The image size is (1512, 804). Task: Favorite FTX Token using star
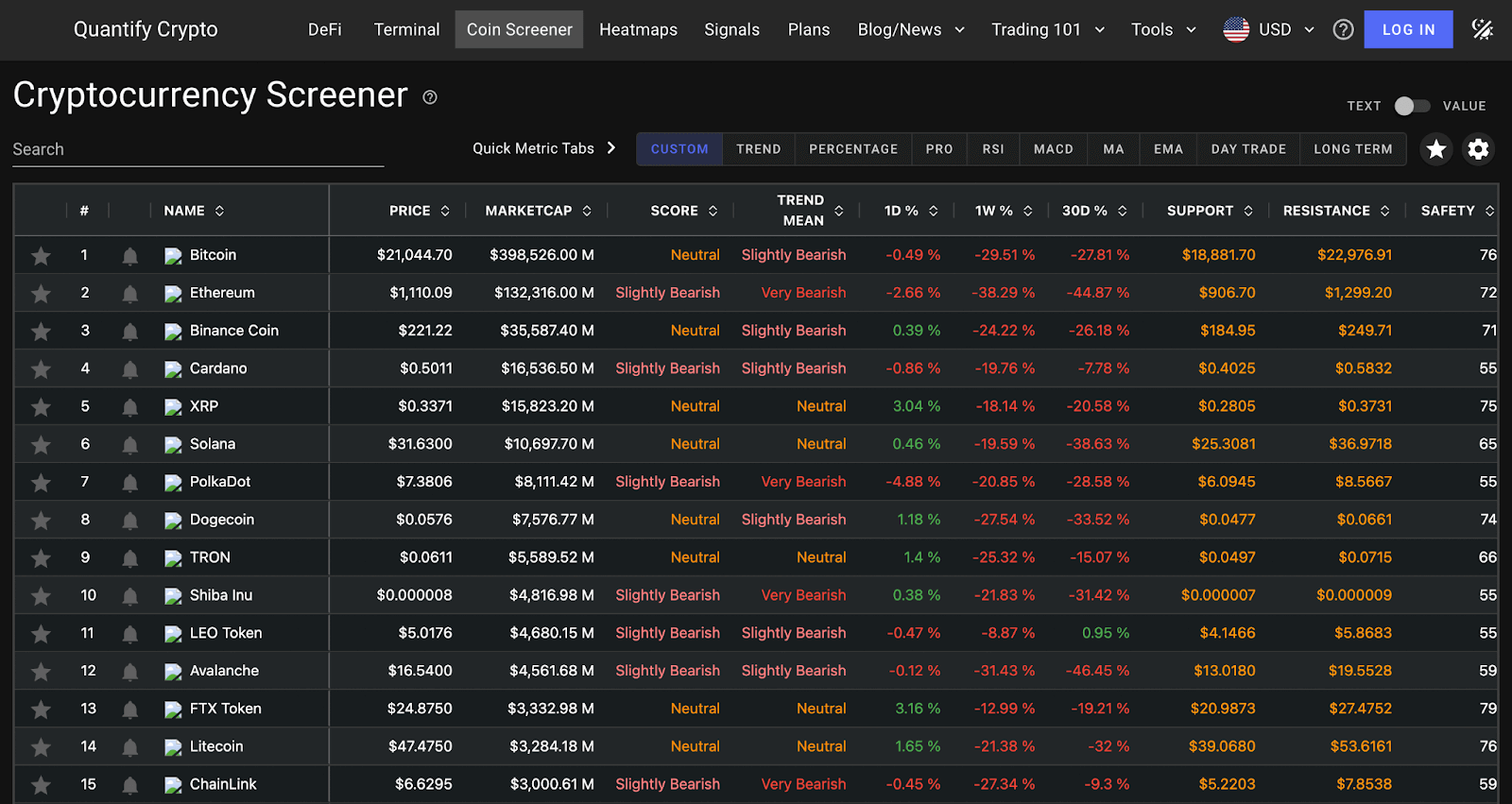[x=41, y=710]
